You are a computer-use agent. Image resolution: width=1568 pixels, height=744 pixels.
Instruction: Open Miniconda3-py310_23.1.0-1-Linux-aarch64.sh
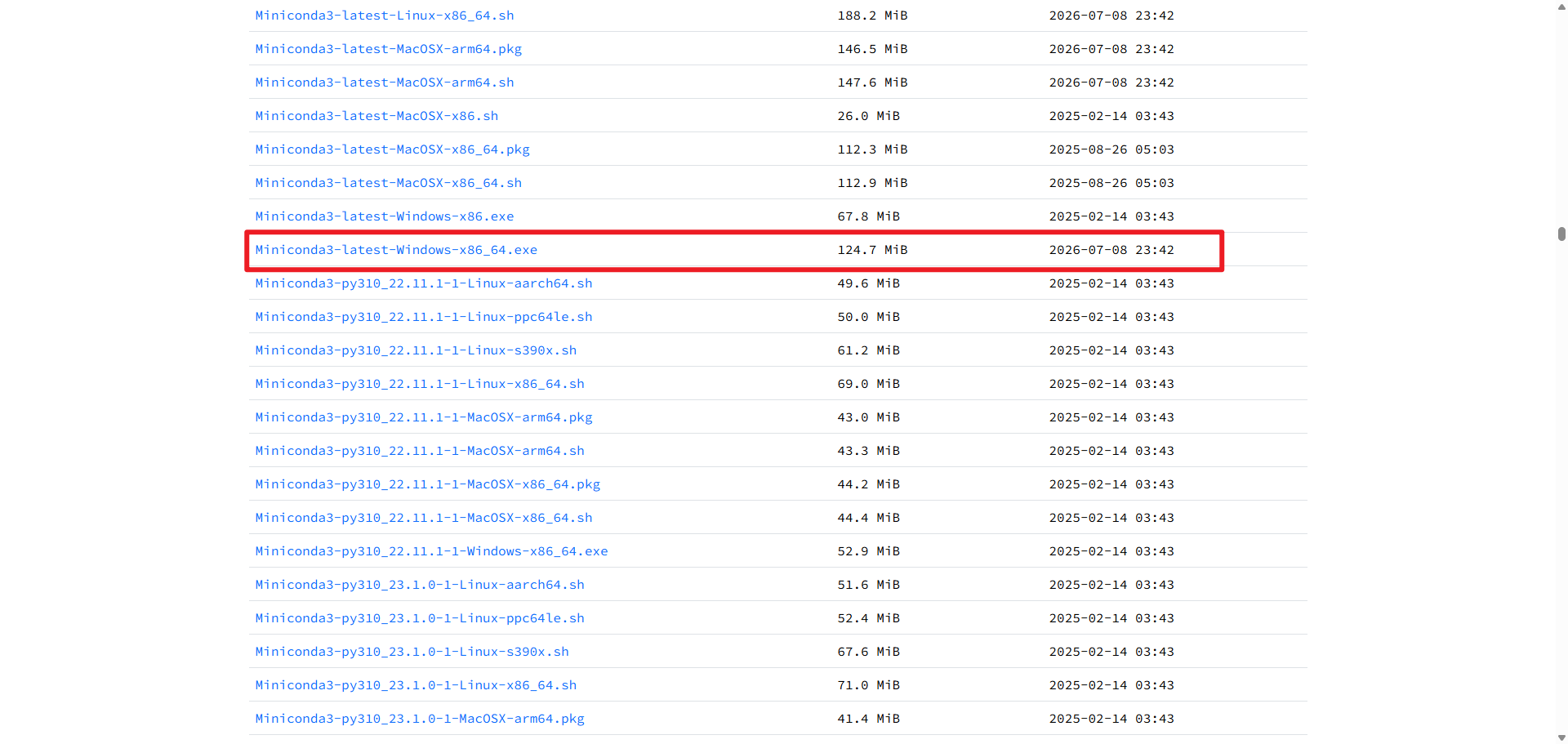420,585
